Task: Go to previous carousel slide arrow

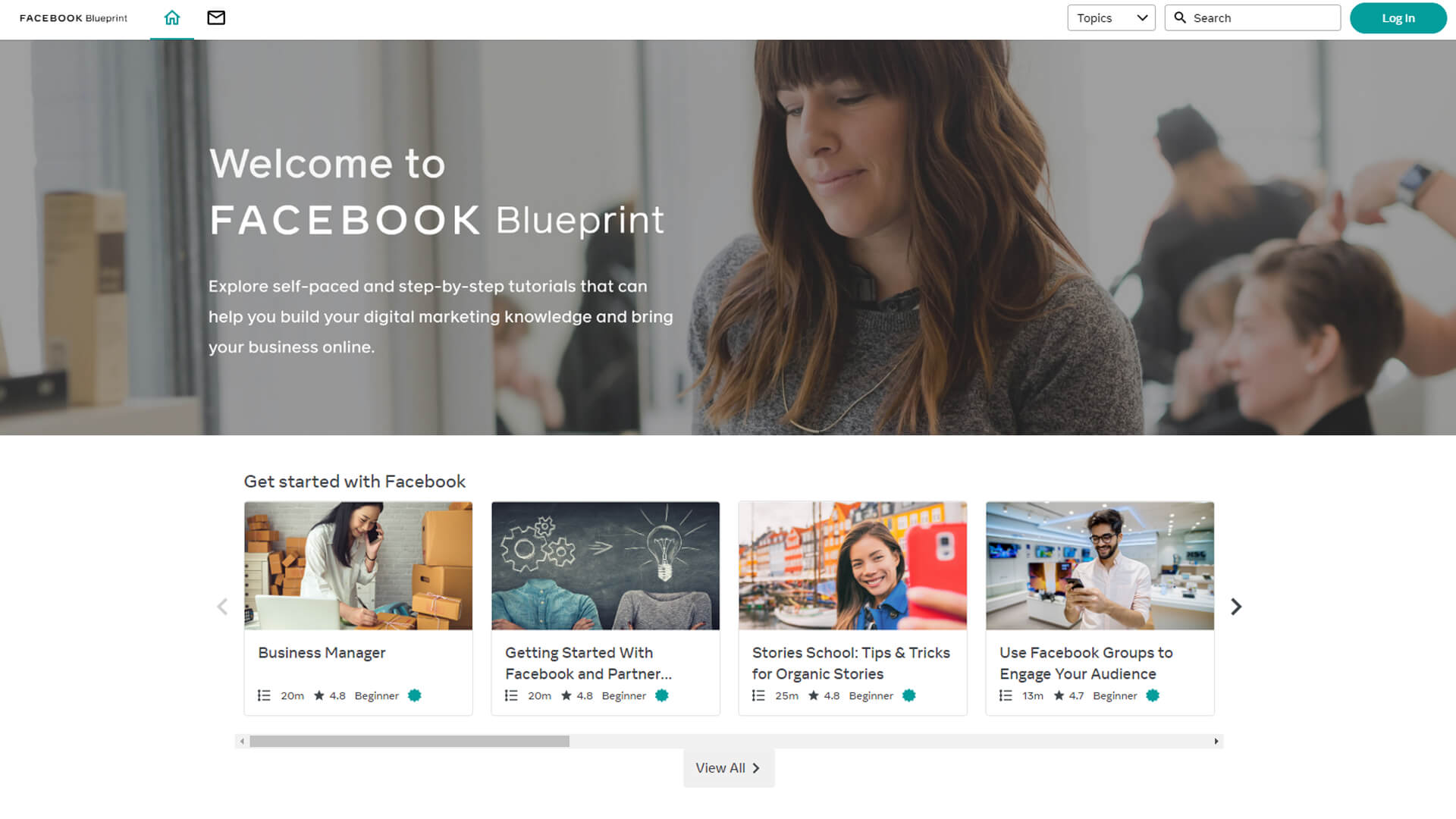Action: [222, 607]
